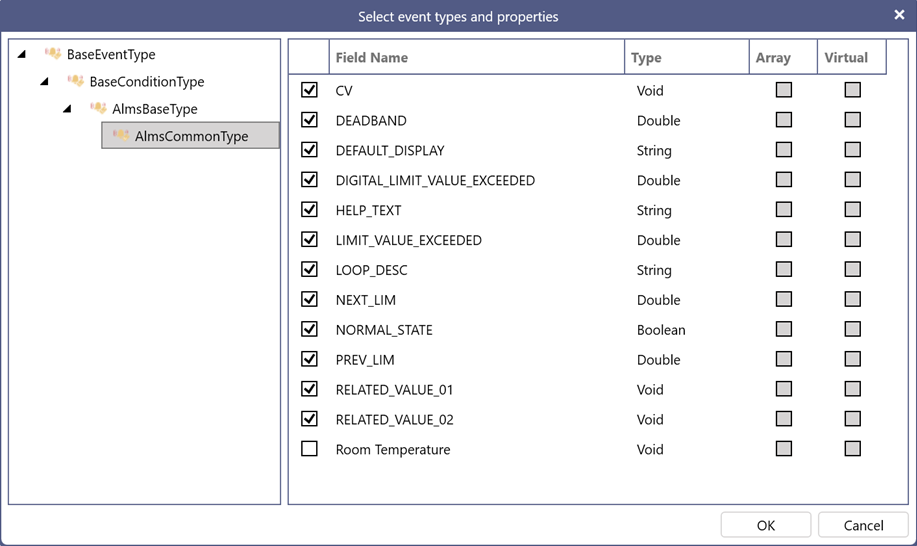Click the AlmsCommonType node icon
The height and width of the screenshot is (546, 917).
[x=121, y=136]
